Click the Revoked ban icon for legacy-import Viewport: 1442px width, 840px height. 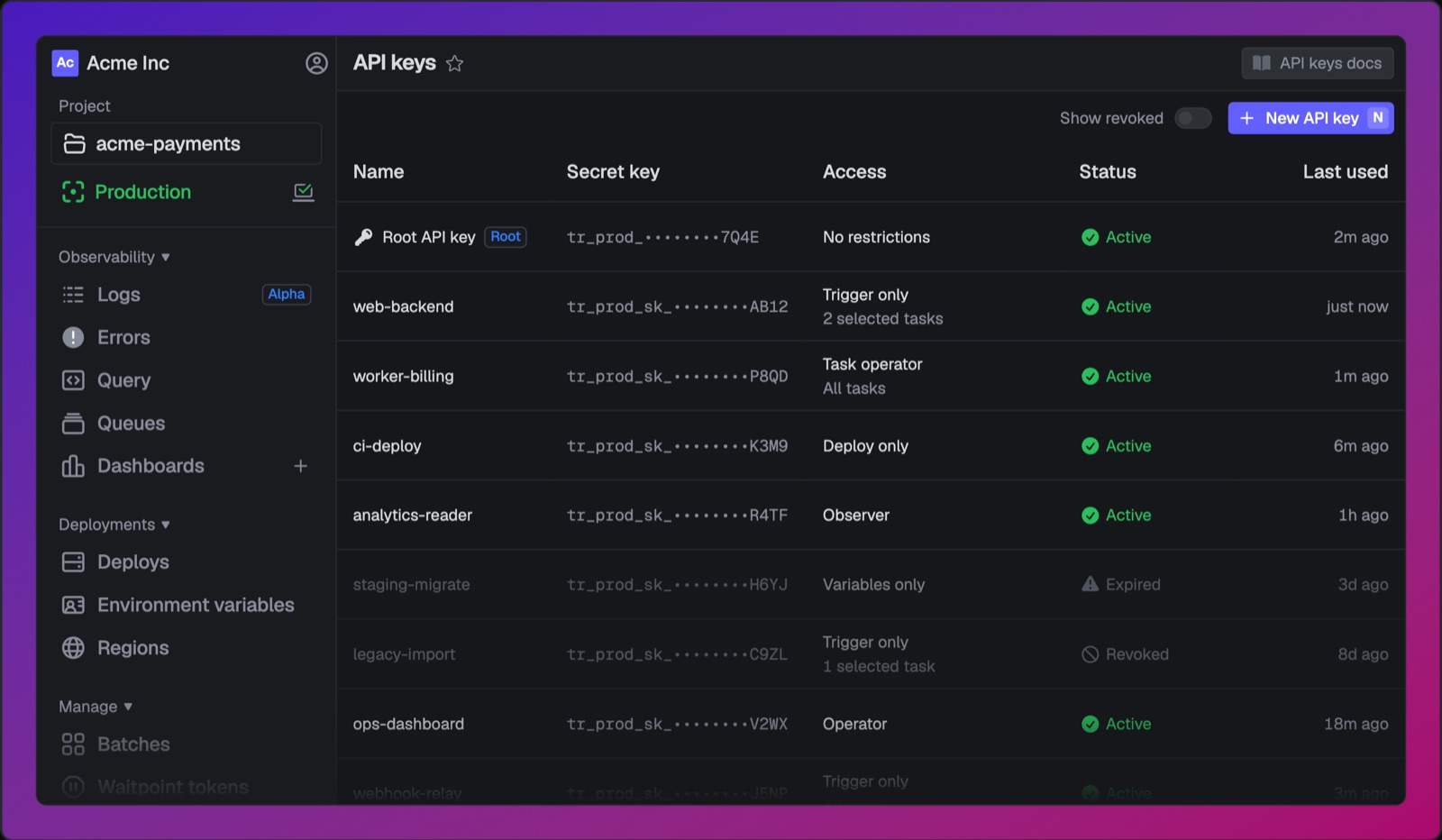click(1090, 654)
